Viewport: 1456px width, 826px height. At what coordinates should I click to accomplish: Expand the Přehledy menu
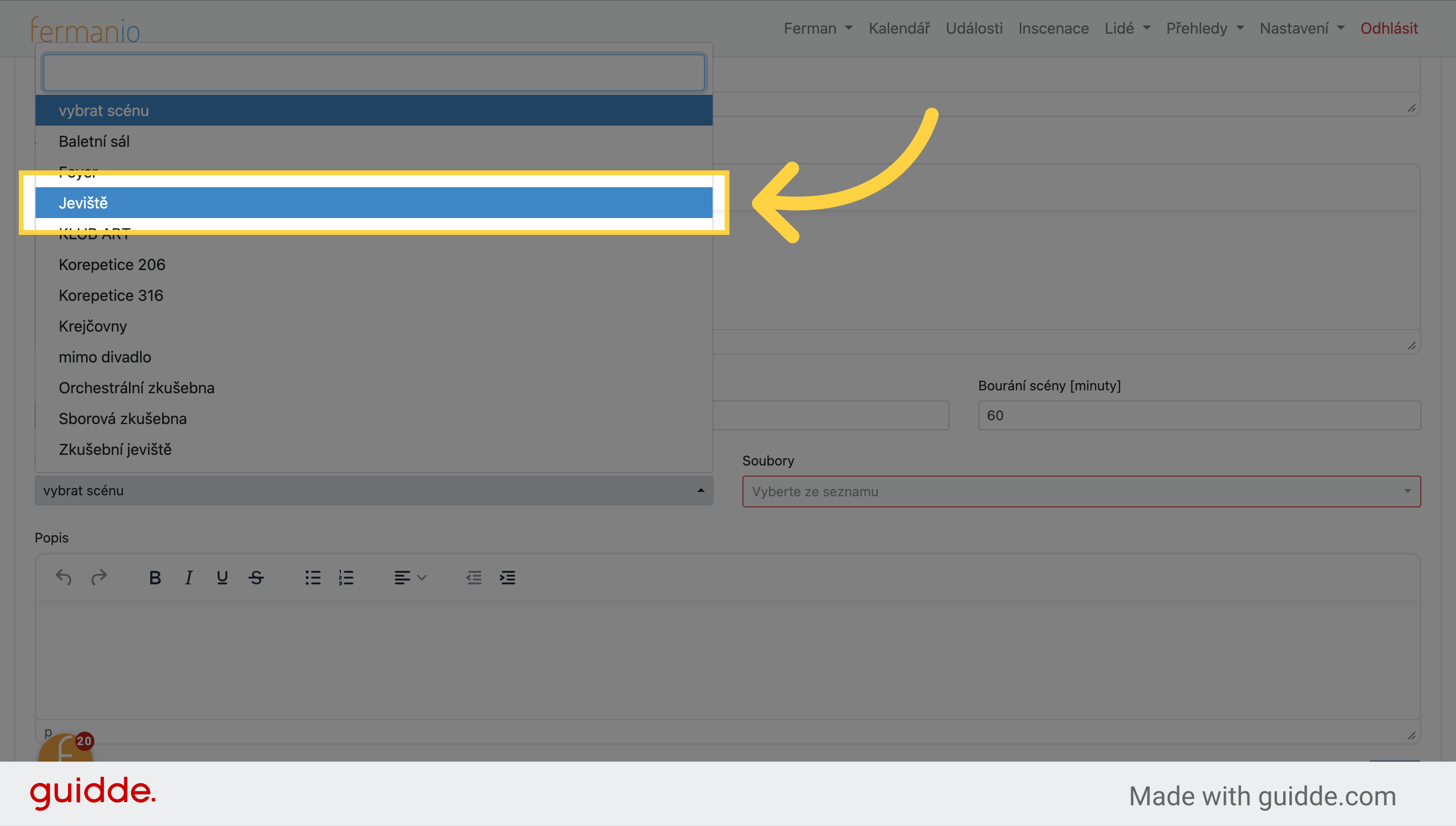tap(1205, 28)
